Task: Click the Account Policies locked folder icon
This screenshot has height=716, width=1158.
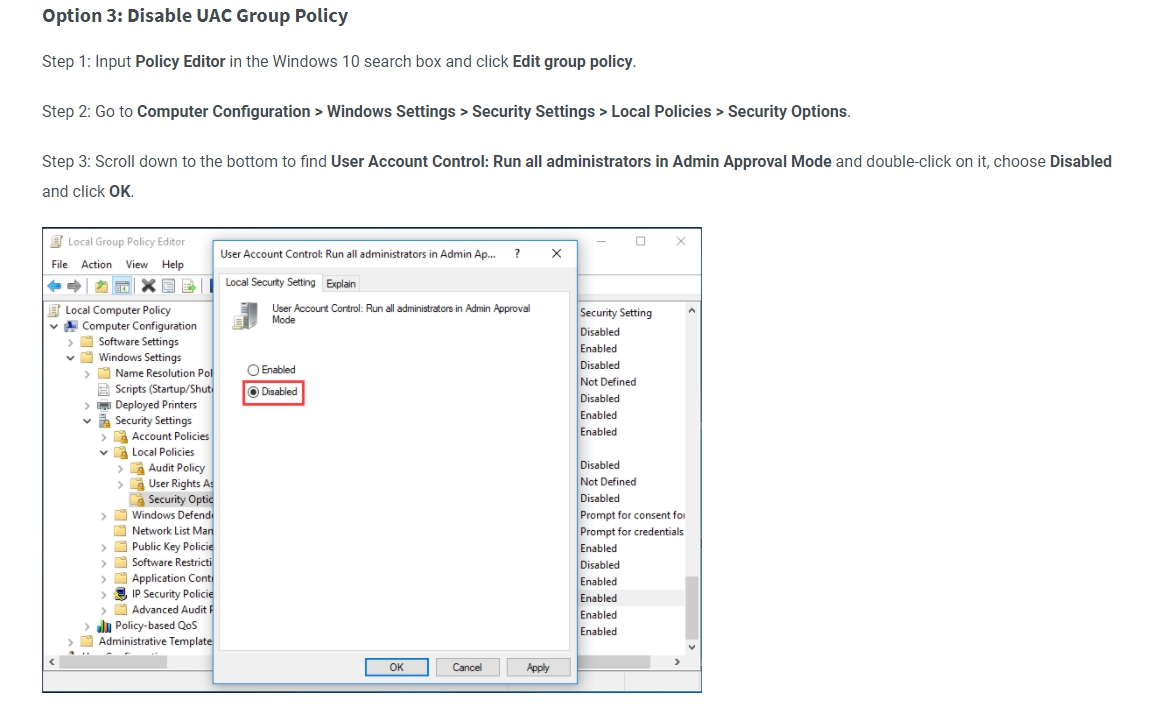Action: [120, 437]
